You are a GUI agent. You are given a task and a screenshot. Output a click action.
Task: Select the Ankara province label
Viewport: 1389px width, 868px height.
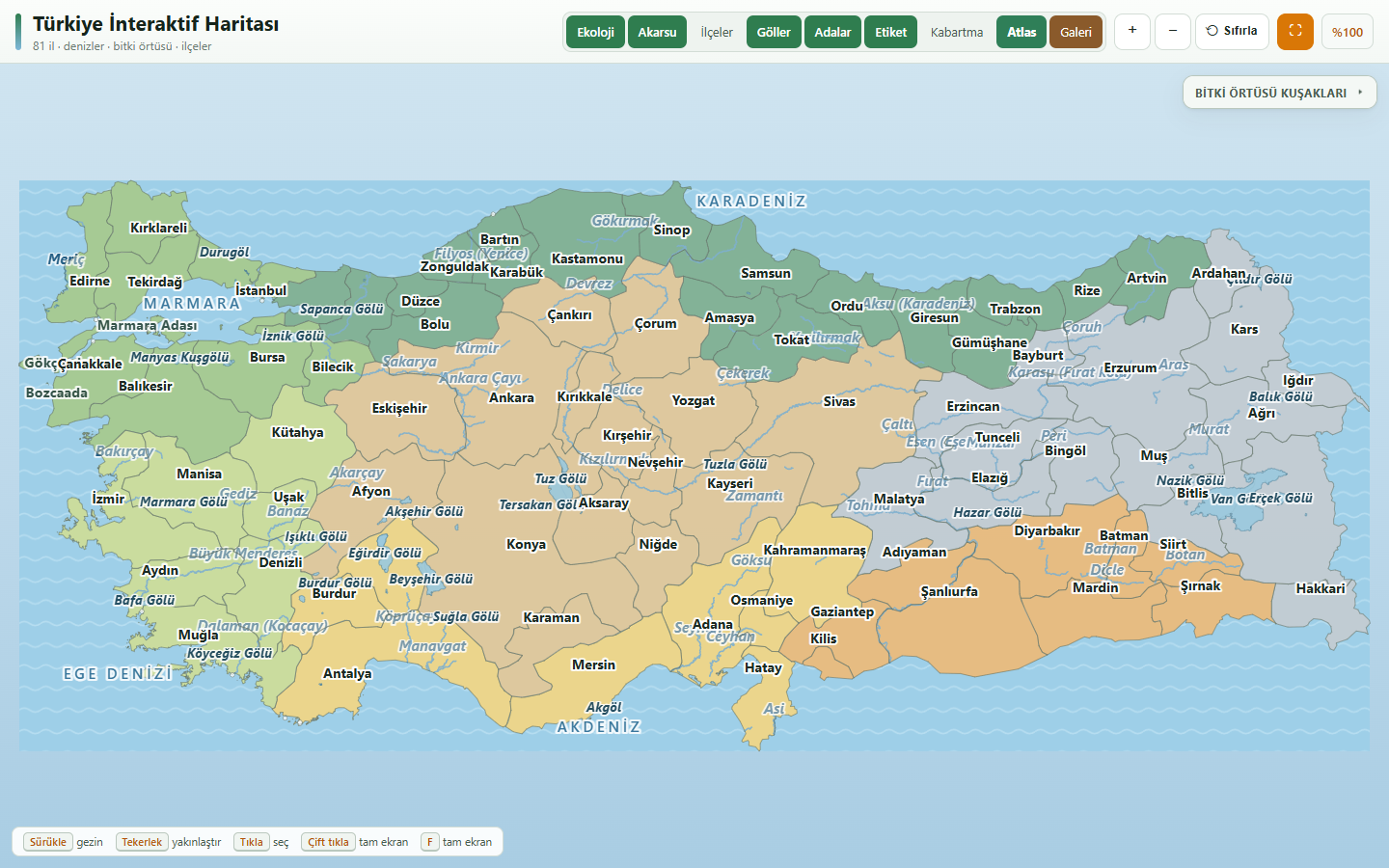click(511, 397)
